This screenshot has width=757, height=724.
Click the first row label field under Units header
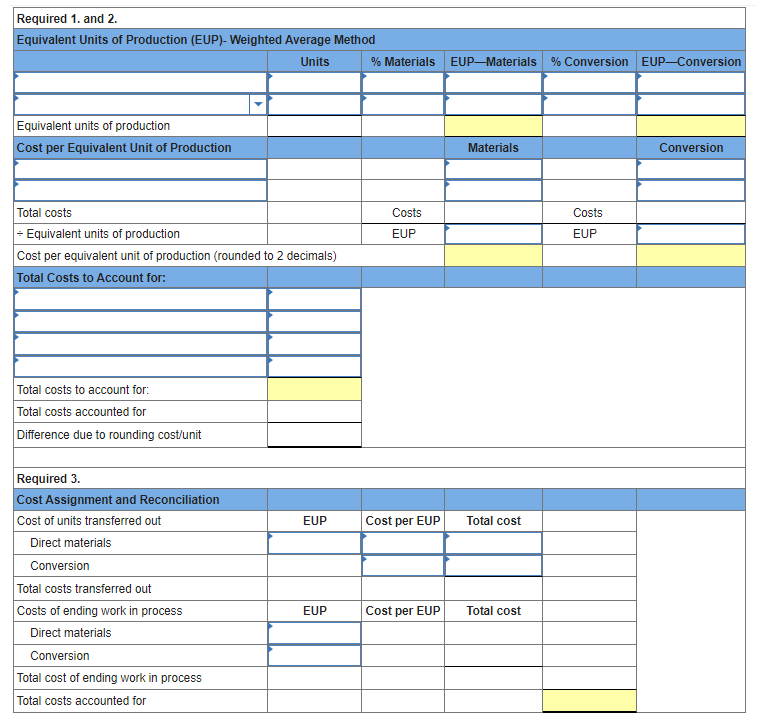(140, 83)
